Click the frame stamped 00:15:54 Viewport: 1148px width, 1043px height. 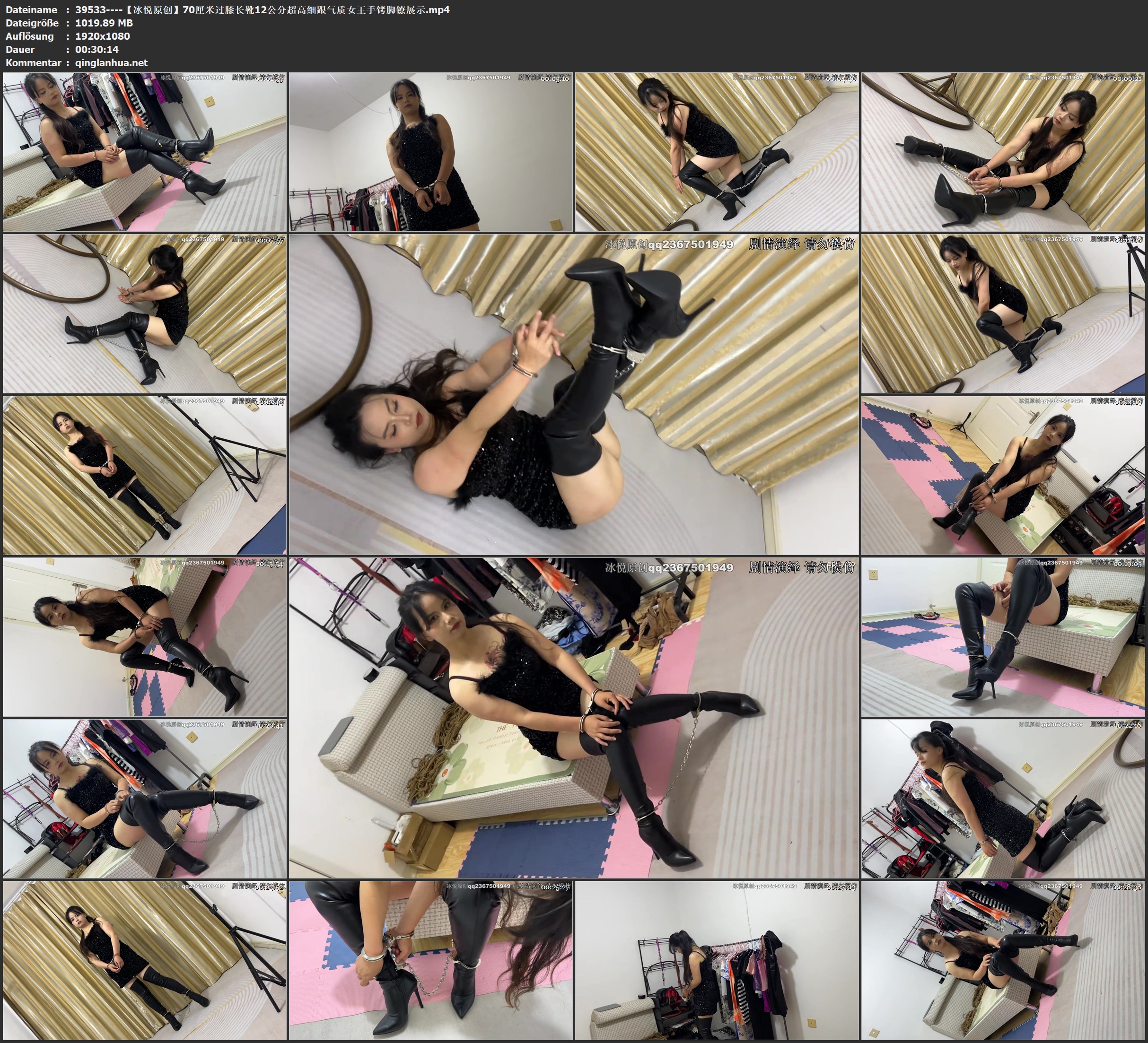click(x=145, y=636)
